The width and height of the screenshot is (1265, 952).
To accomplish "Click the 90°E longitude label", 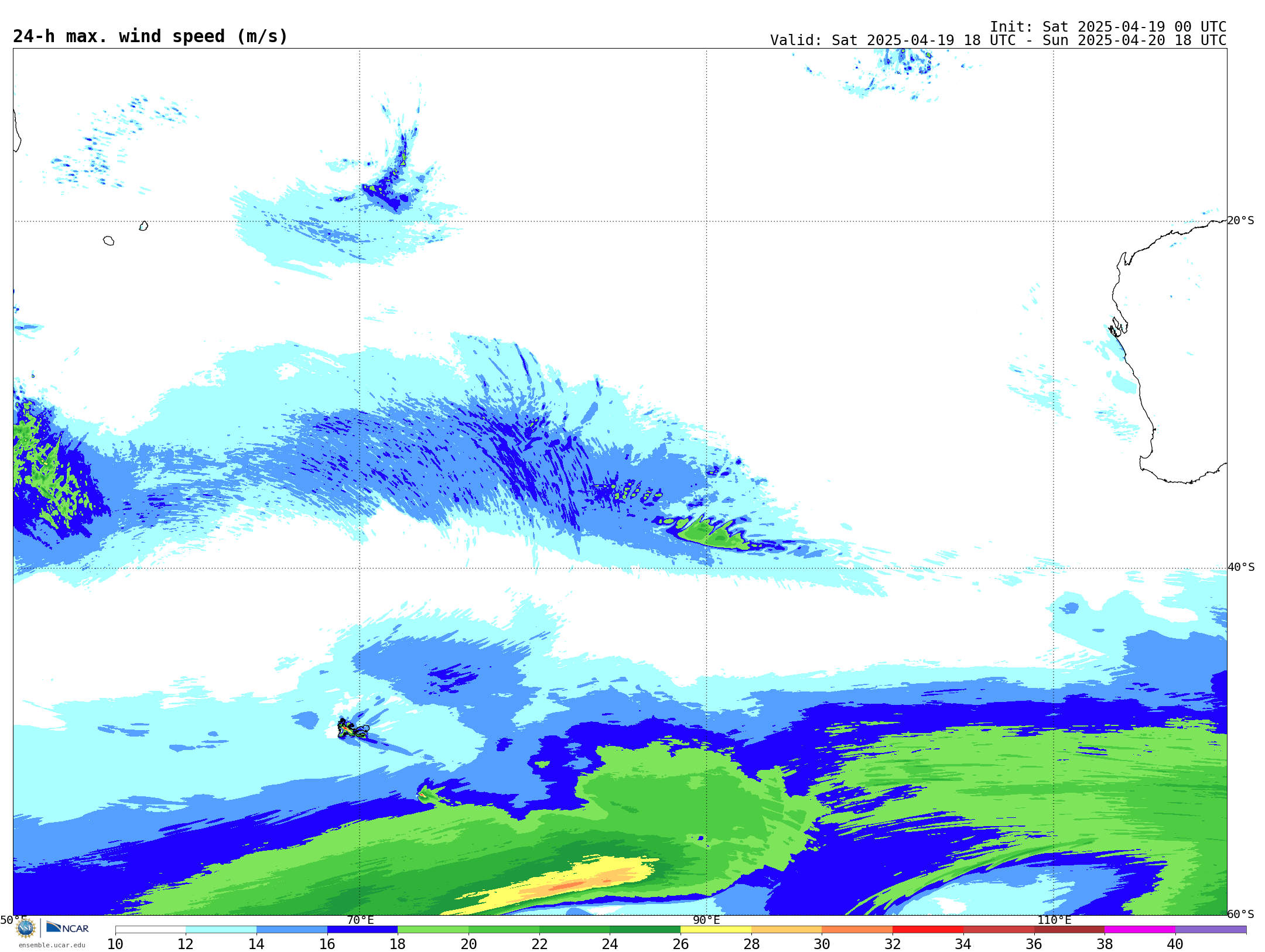I will click(x=706, y=920).
